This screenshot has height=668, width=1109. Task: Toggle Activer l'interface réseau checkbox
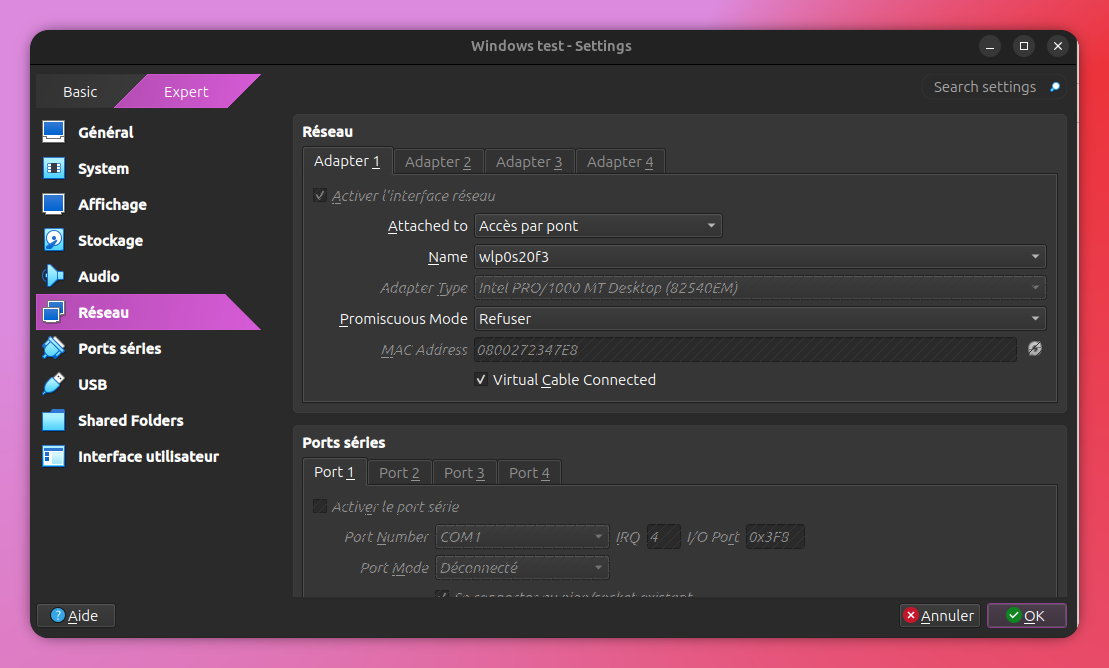tap(320, 196)
